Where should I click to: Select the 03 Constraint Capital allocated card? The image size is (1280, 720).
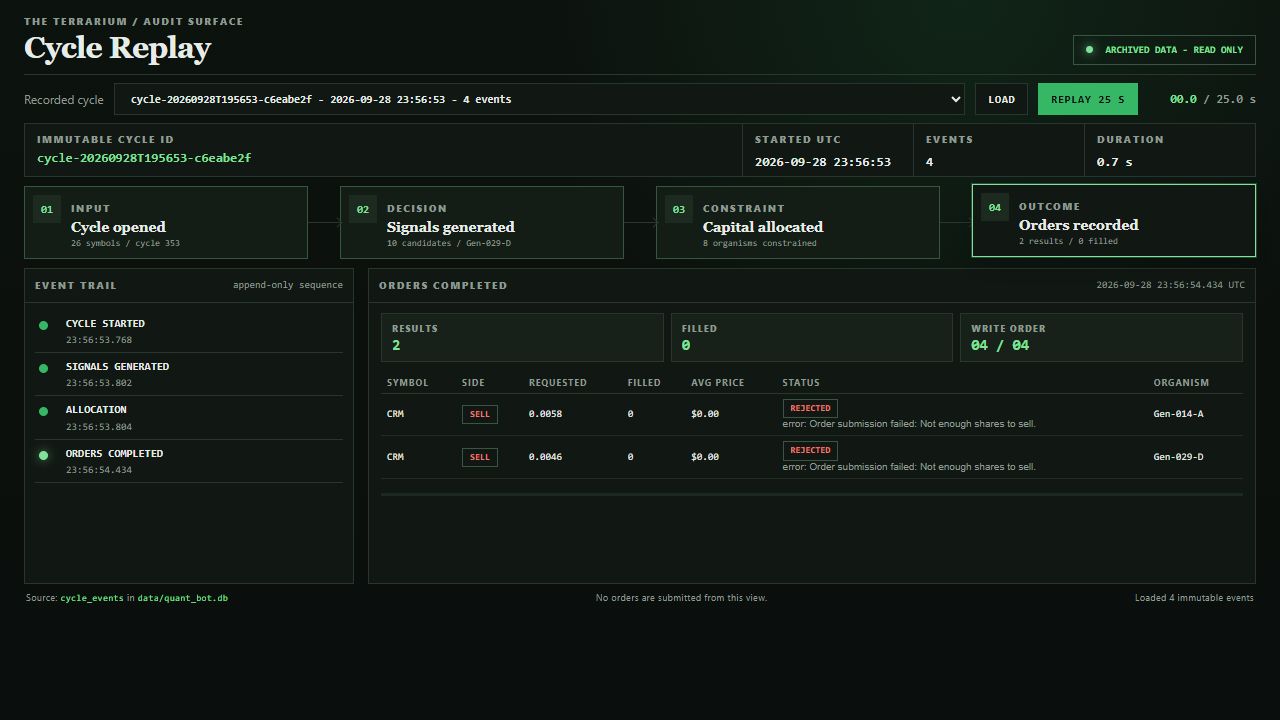pyautogui.click(x=798, y=222)
